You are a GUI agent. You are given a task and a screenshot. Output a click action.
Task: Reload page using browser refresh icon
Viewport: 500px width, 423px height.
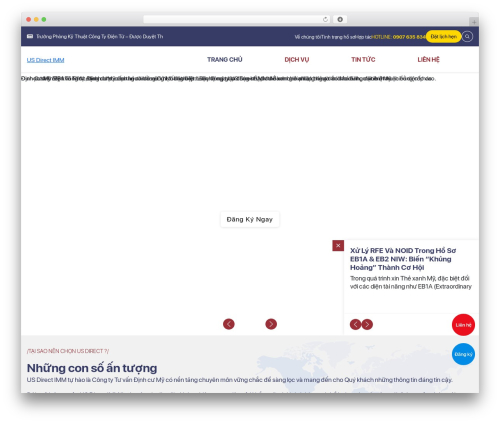coord(325,19)
